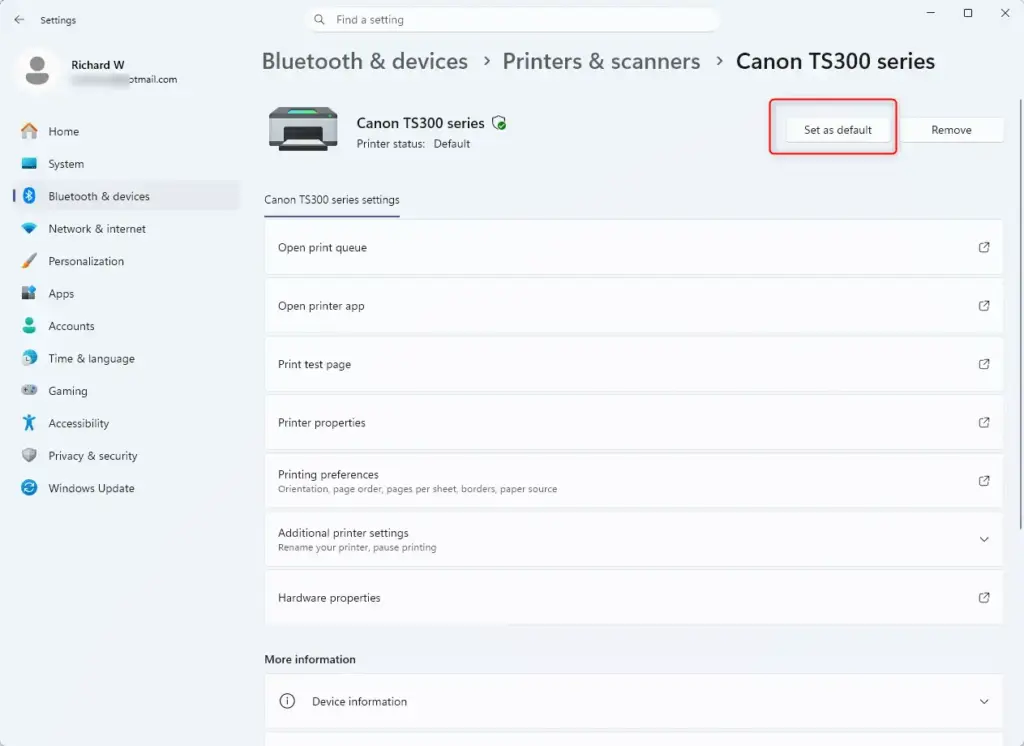1024x746 pixels.
Task: Click external-link icon for Printing preferences
Action: click(984, 481)
